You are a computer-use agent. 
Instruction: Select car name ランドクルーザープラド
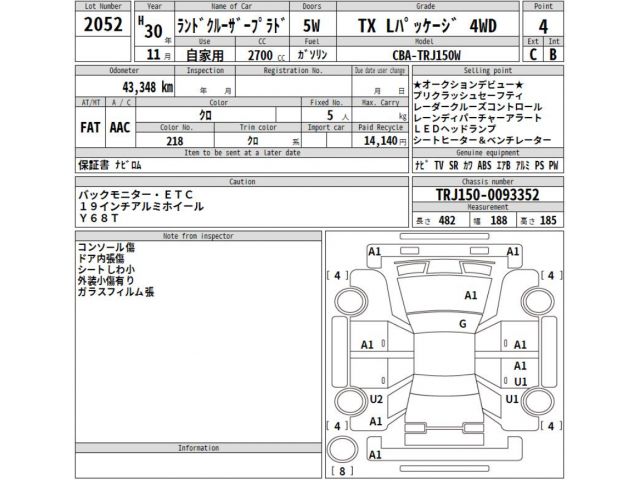tap(231, 26)
